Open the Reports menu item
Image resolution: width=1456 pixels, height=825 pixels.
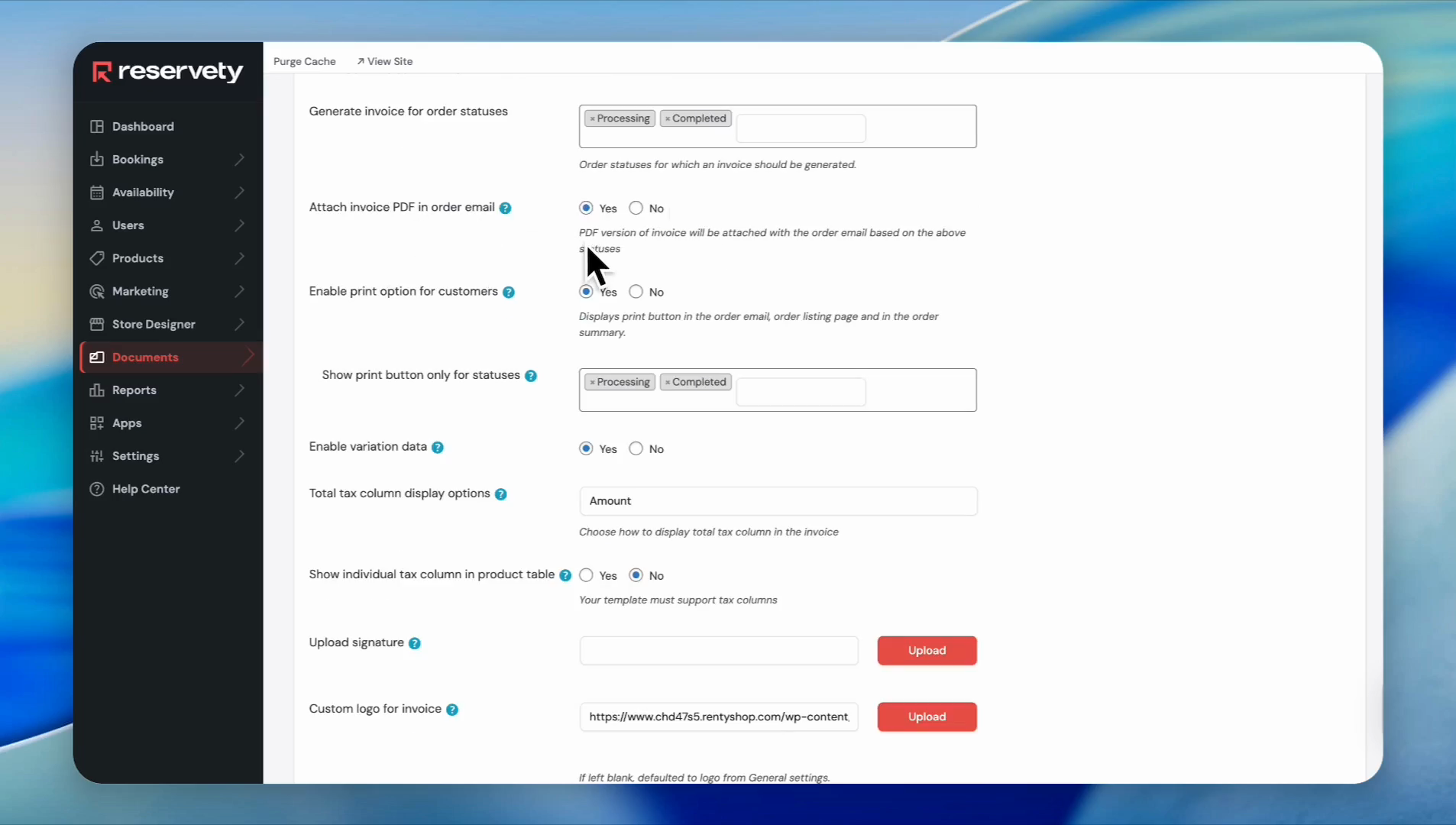click(x=134, y=390)
